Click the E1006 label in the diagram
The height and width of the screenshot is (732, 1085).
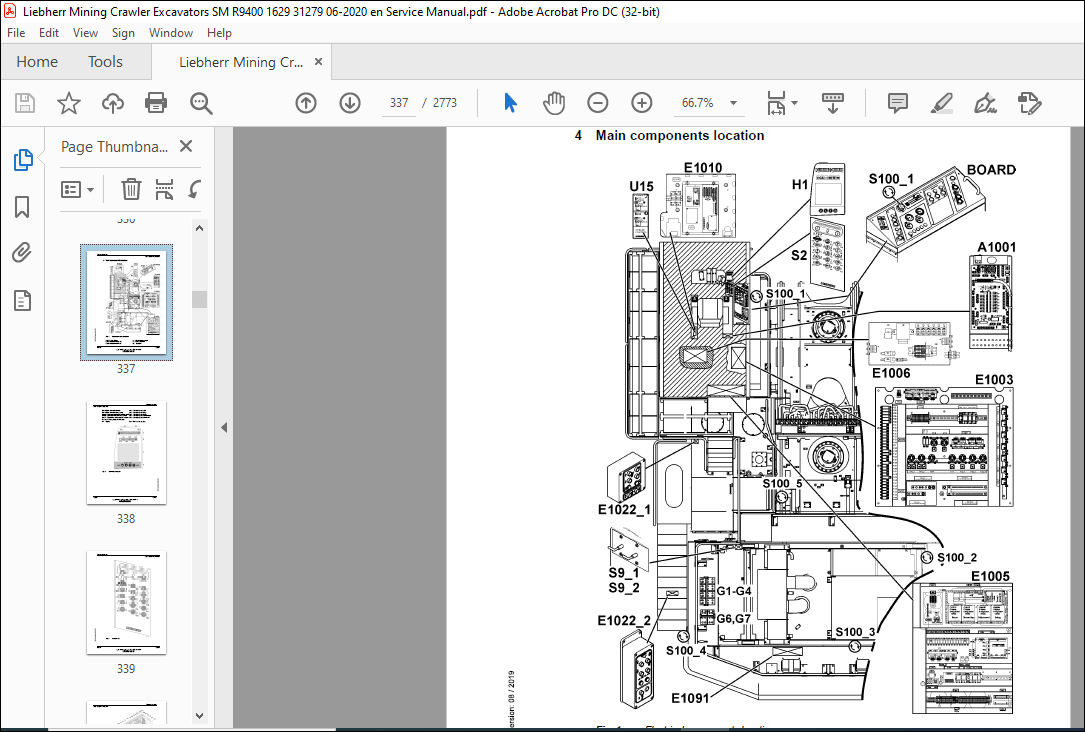point(891,373)
